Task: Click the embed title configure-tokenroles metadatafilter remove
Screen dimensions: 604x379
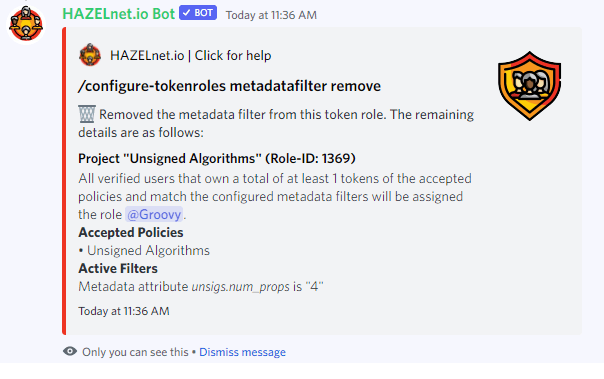Action: [229, 86]
